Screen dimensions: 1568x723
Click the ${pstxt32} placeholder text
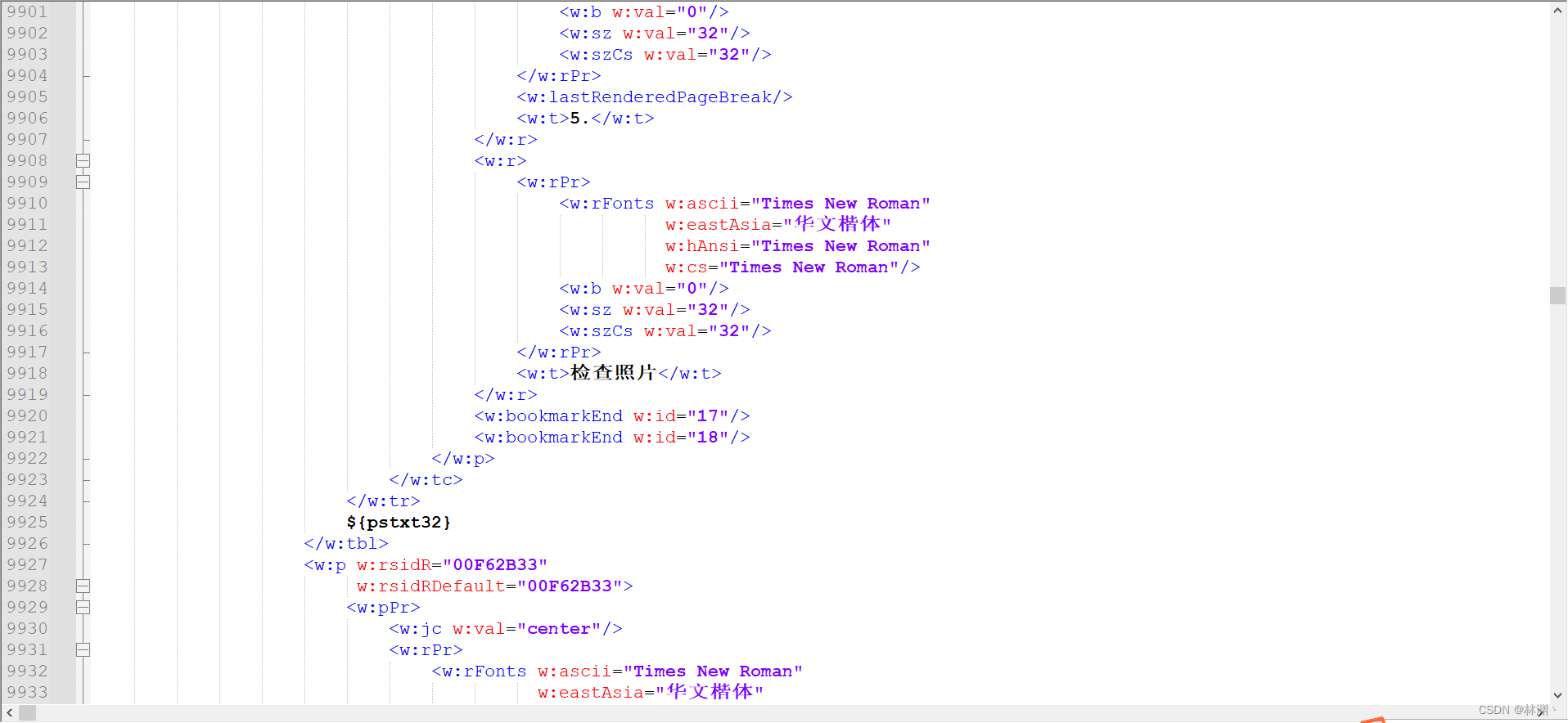coord(399,523)
